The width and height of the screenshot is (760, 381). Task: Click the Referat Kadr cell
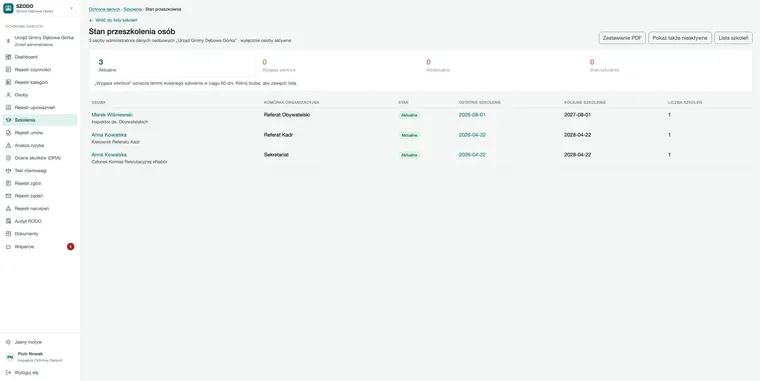(x=278, y=135)
